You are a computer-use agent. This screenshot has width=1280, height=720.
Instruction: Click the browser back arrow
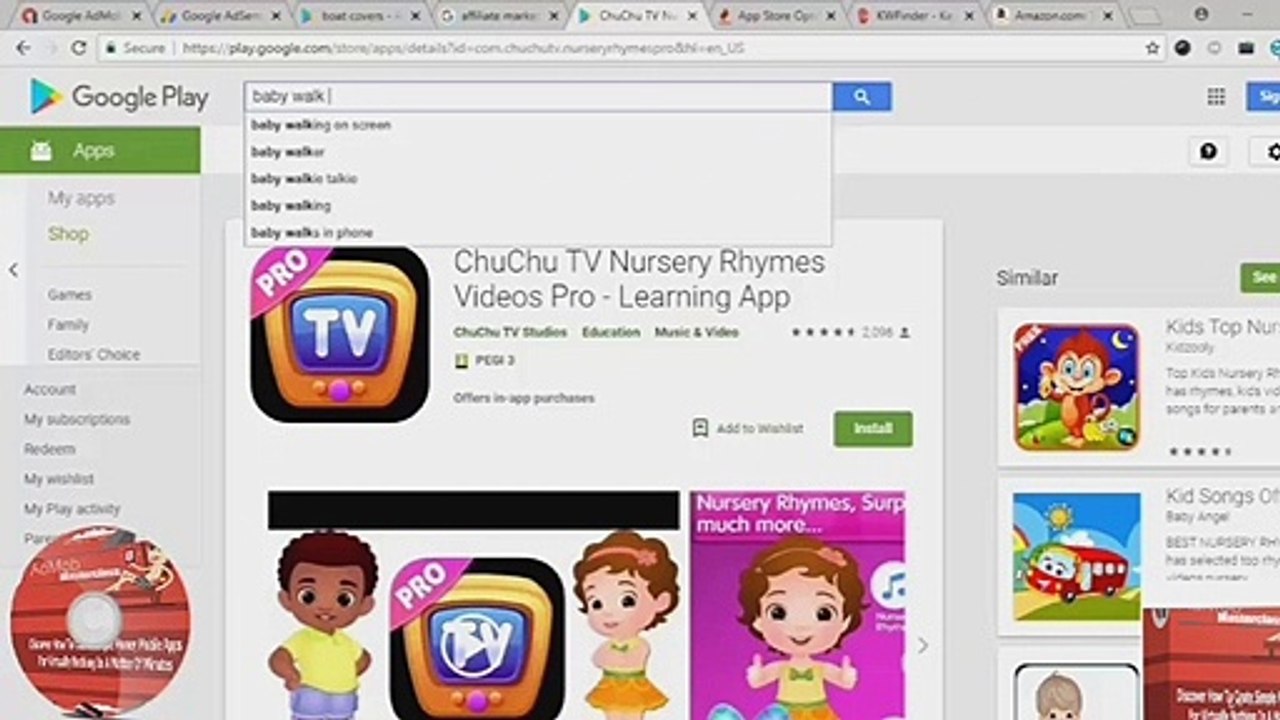tap(24, 48)
